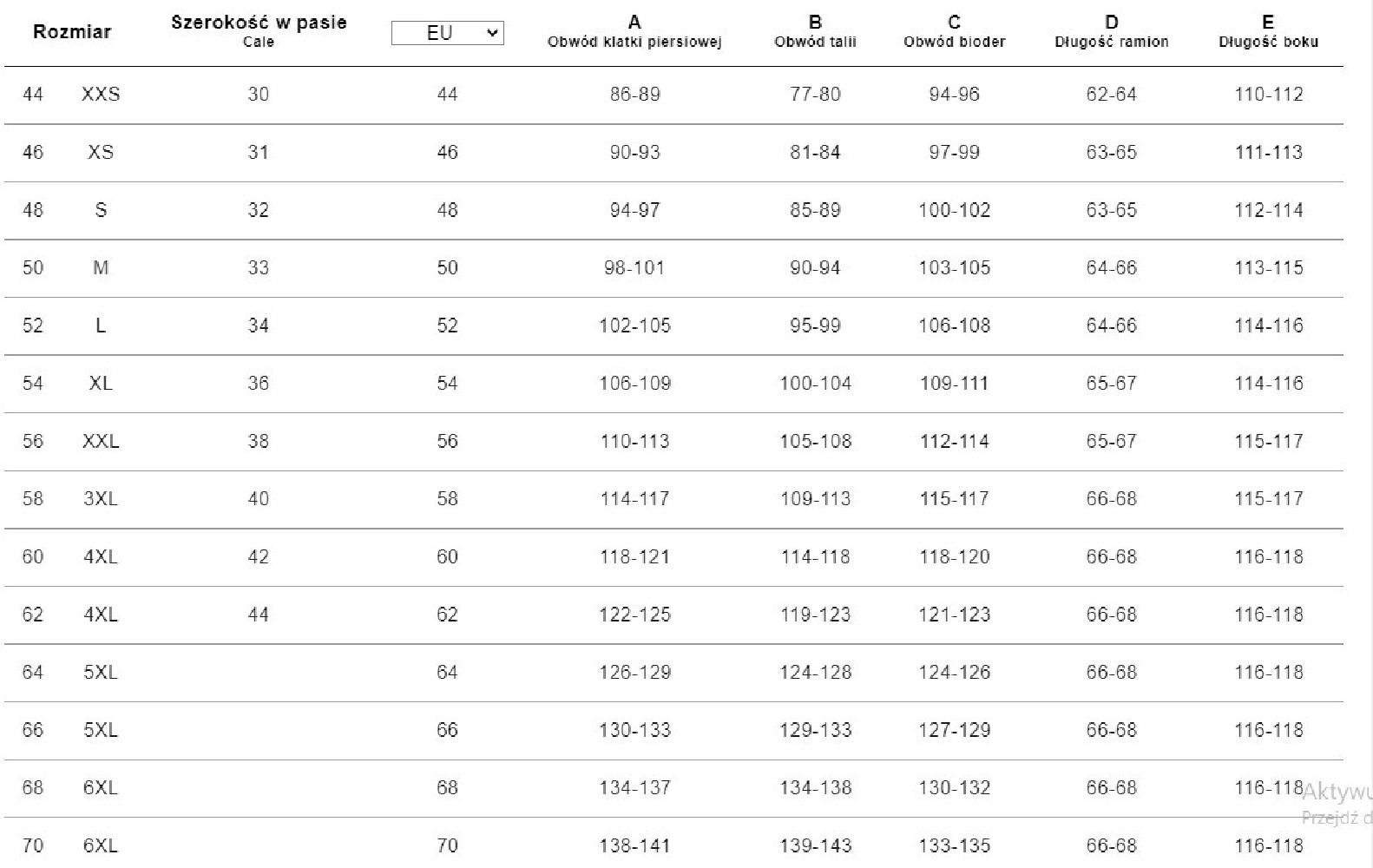Select waist range 100-104
Viewport: 1373px width, 868px height.
pyautogui.click(x=815, y=384)
